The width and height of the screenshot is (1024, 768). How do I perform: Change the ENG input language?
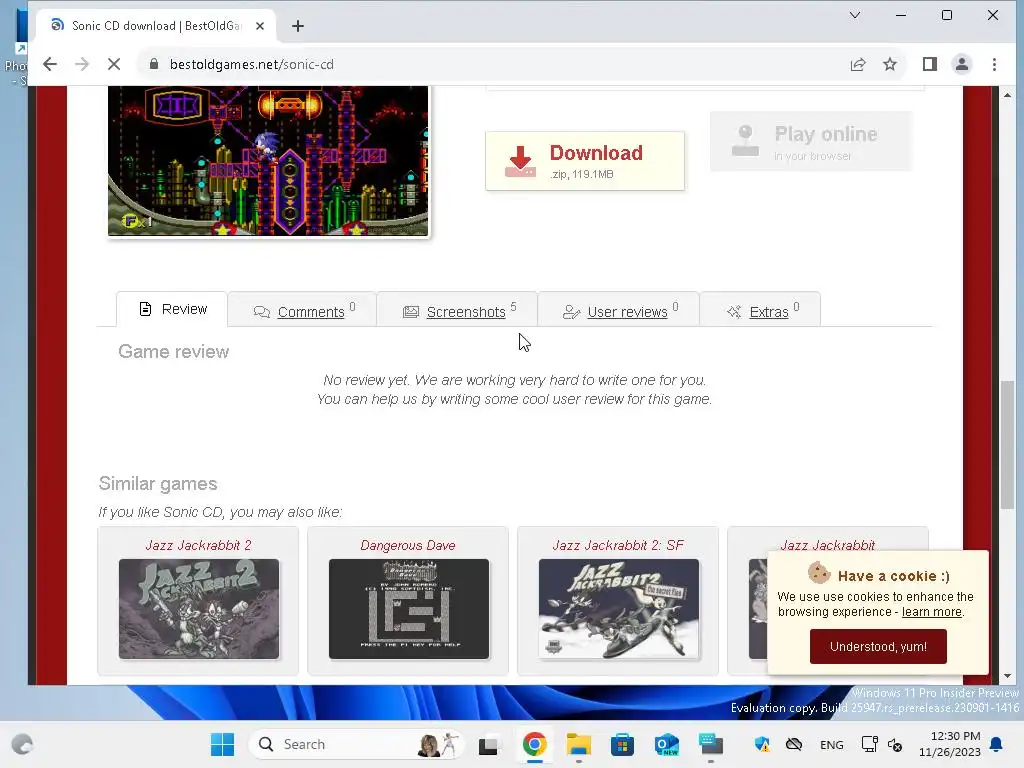coord(831,744)
